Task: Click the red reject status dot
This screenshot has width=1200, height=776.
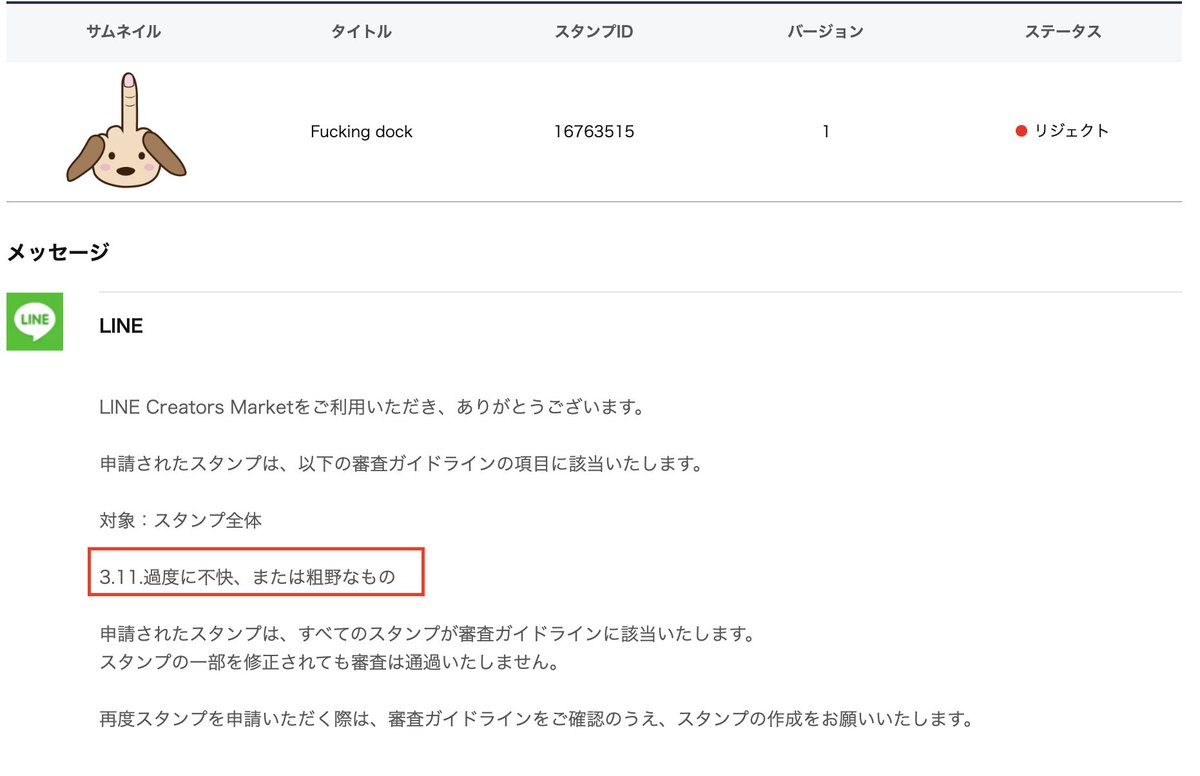Action: pos(1021,131)
